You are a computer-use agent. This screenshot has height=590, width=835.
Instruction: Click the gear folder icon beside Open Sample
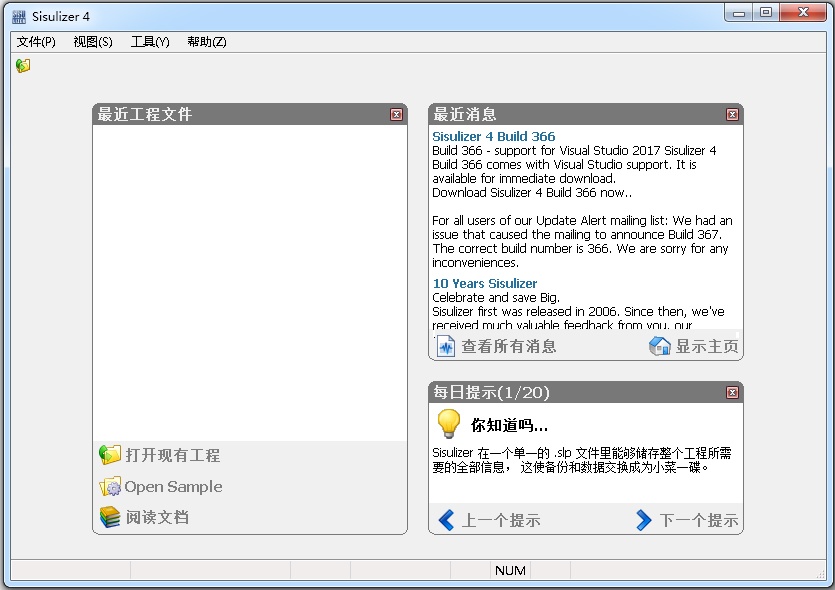110,487
